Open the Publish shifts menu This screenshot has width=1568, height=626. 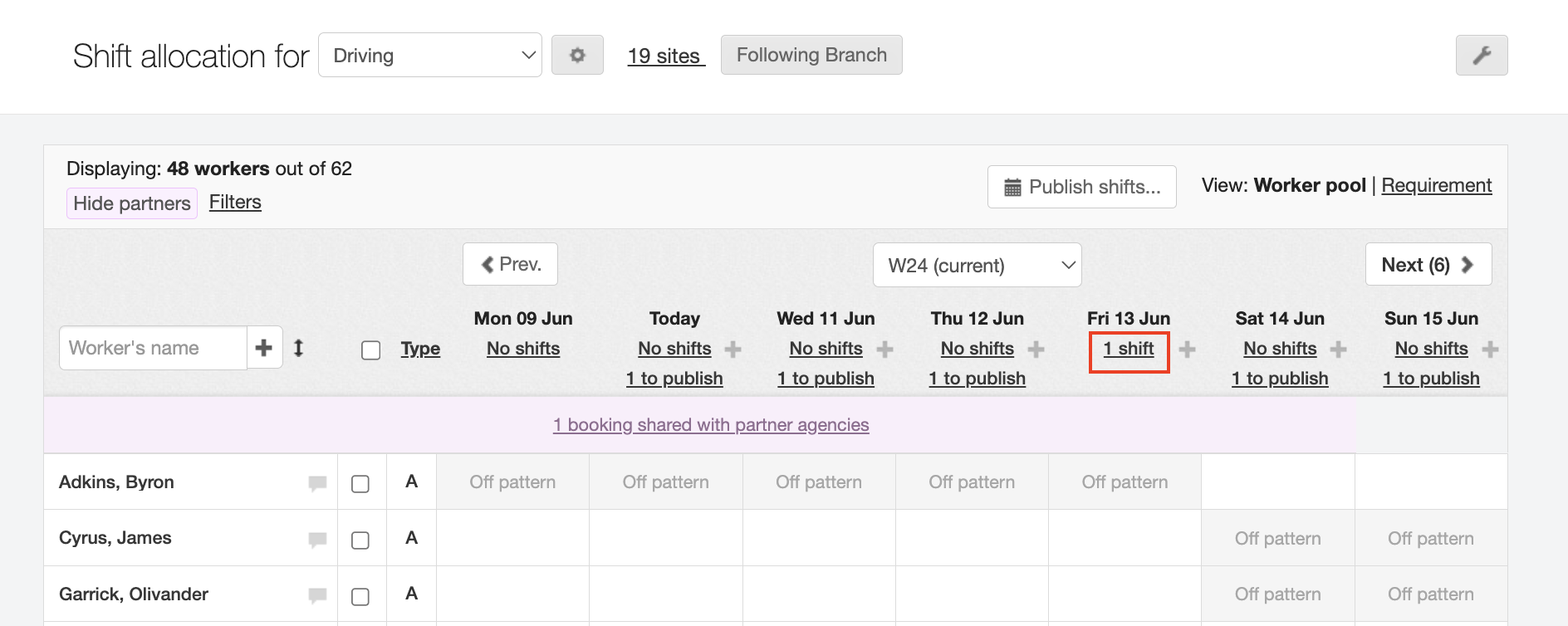click(x=1081, y=187)
